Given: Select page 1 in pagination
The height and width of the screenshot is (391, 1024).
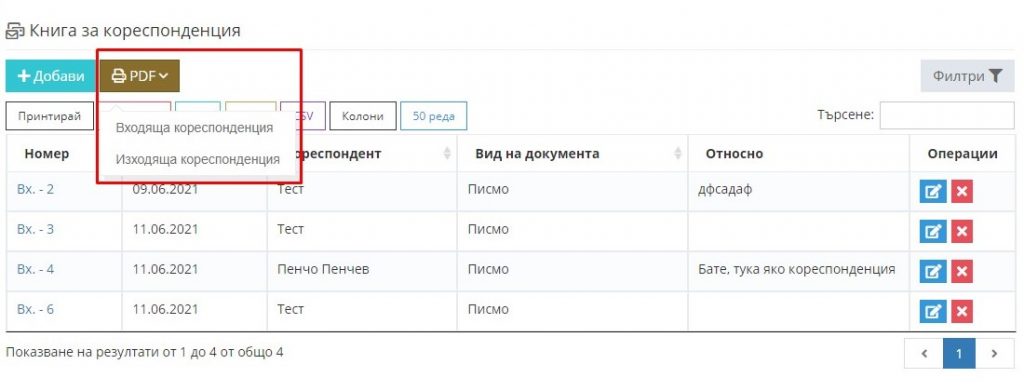Looking at the screenshot, I should coord(959,354).
